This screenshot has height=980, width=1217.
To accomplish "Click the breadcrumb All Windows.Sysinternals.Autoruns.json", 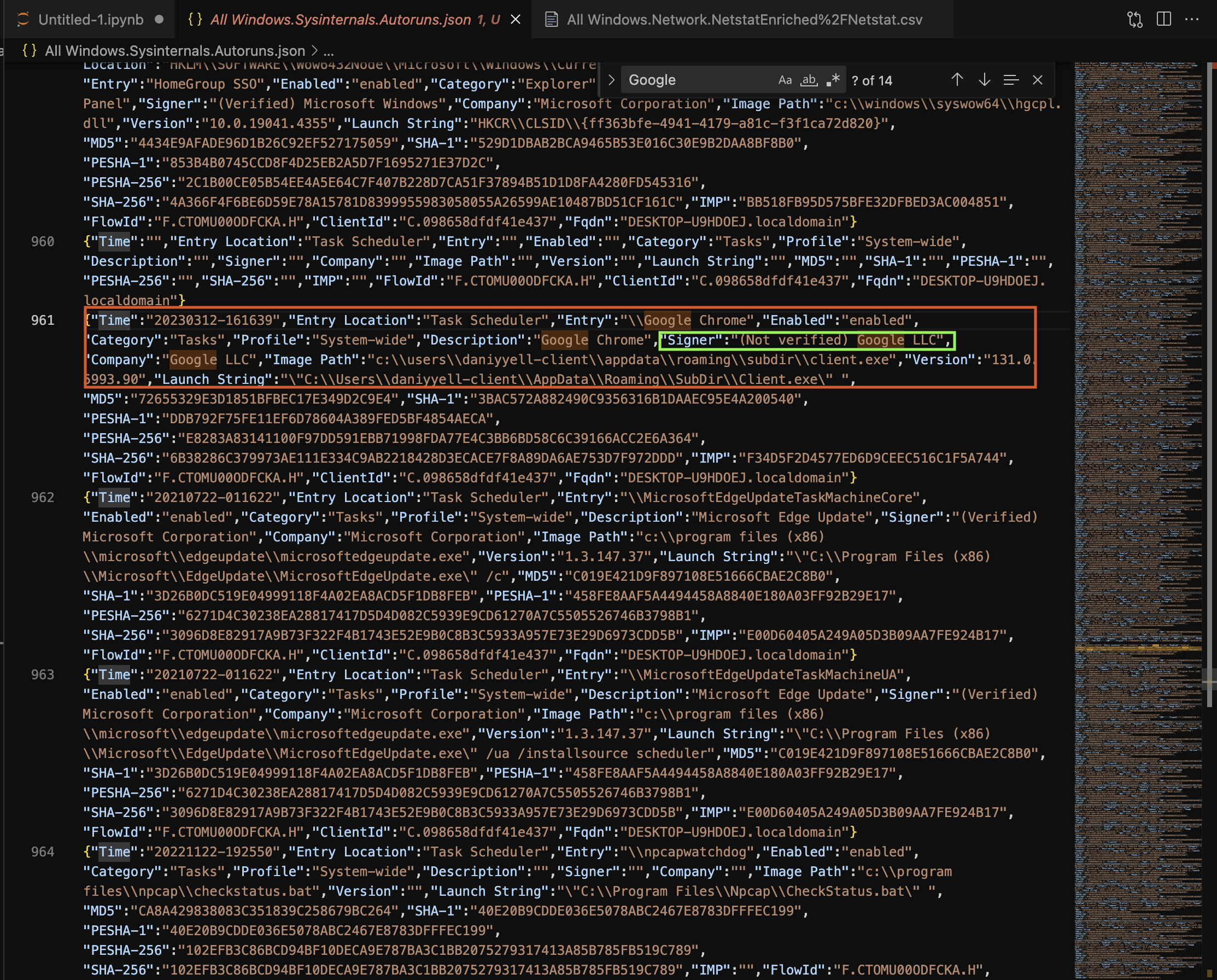I will pos(175,51).
